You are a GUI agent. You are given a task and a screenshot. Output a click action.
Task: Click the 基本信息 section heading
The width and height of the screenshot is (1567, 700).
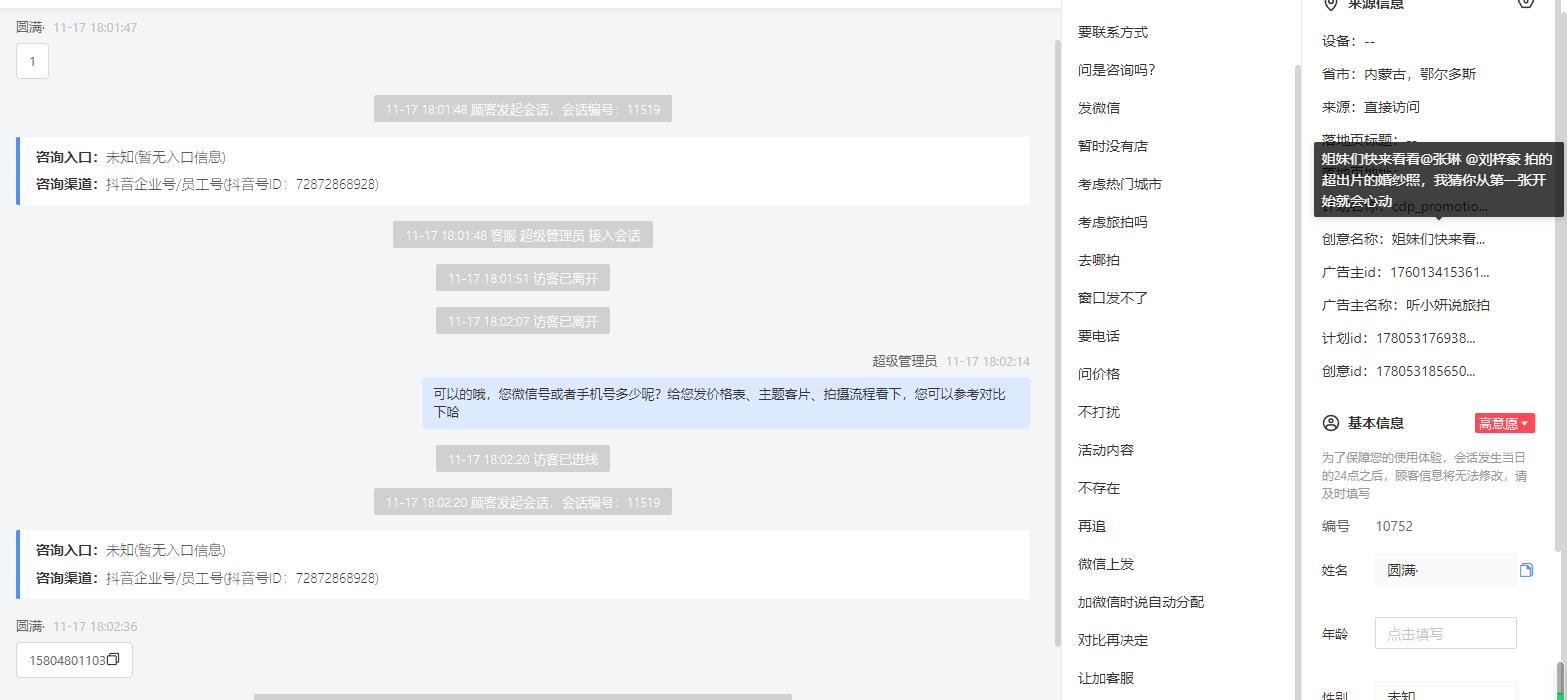click(1376, 423)
